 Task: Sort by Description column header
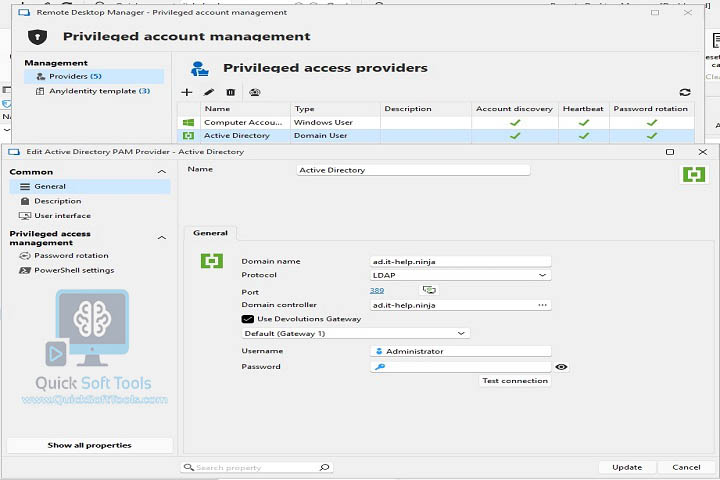[426, 109]
